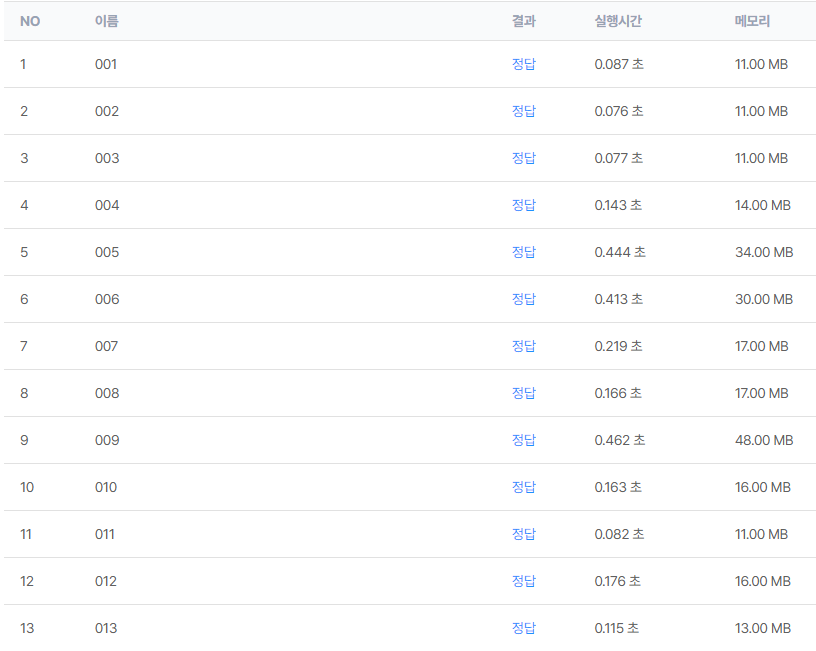Select the test name 003

(107, 158)
